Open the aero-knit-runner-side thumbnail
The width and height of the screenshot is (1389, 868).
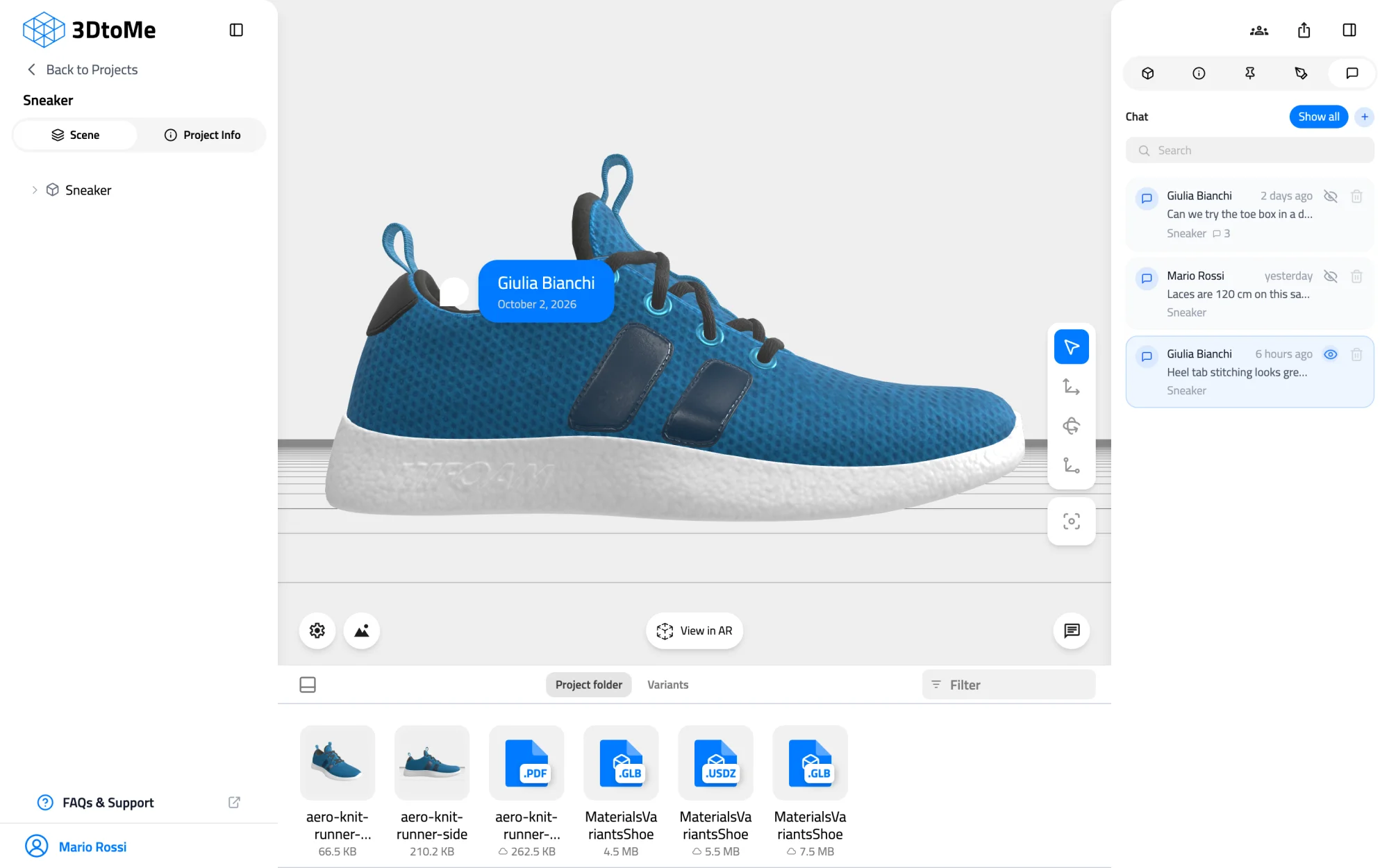(x=432, y=762)
